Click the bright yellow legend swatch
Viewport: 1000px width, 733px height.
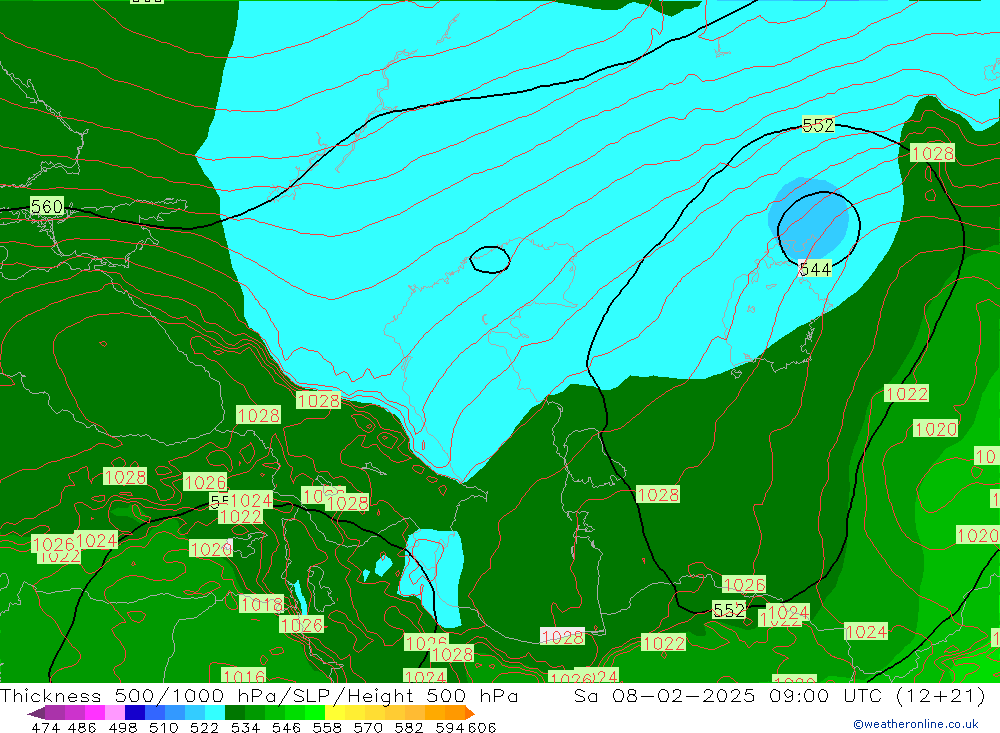point(335,713)
